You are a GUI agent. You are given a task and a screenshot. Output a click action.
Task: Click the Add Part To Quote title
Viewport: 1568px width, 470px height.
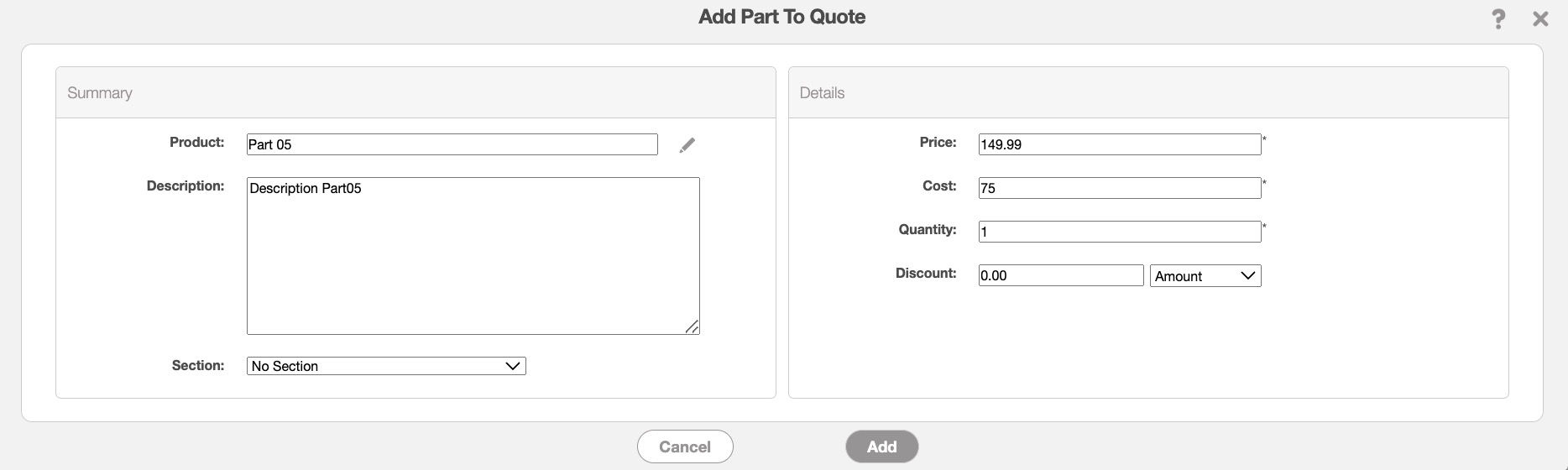tap(781, 17)
